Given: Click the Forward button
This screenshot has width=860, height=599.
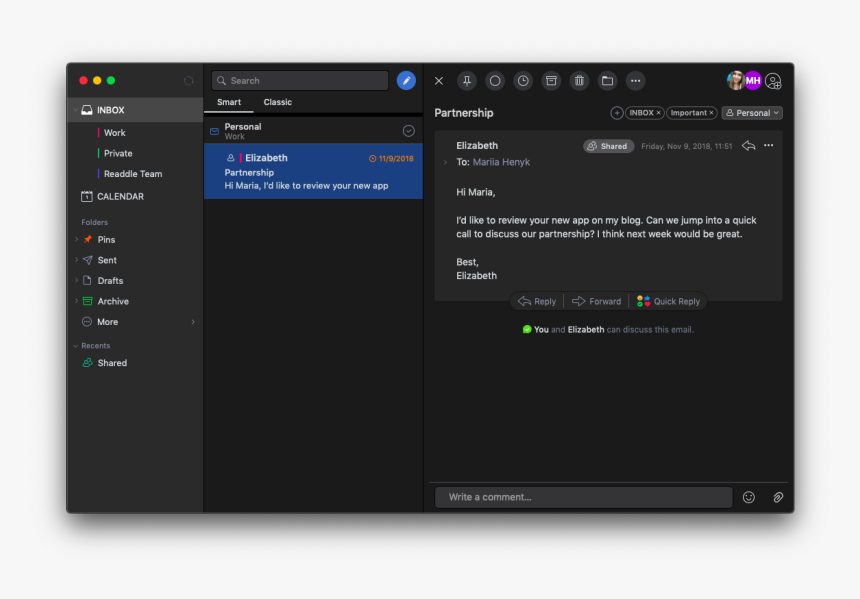Looking at the screenshot, I should [x=597, y=301].
